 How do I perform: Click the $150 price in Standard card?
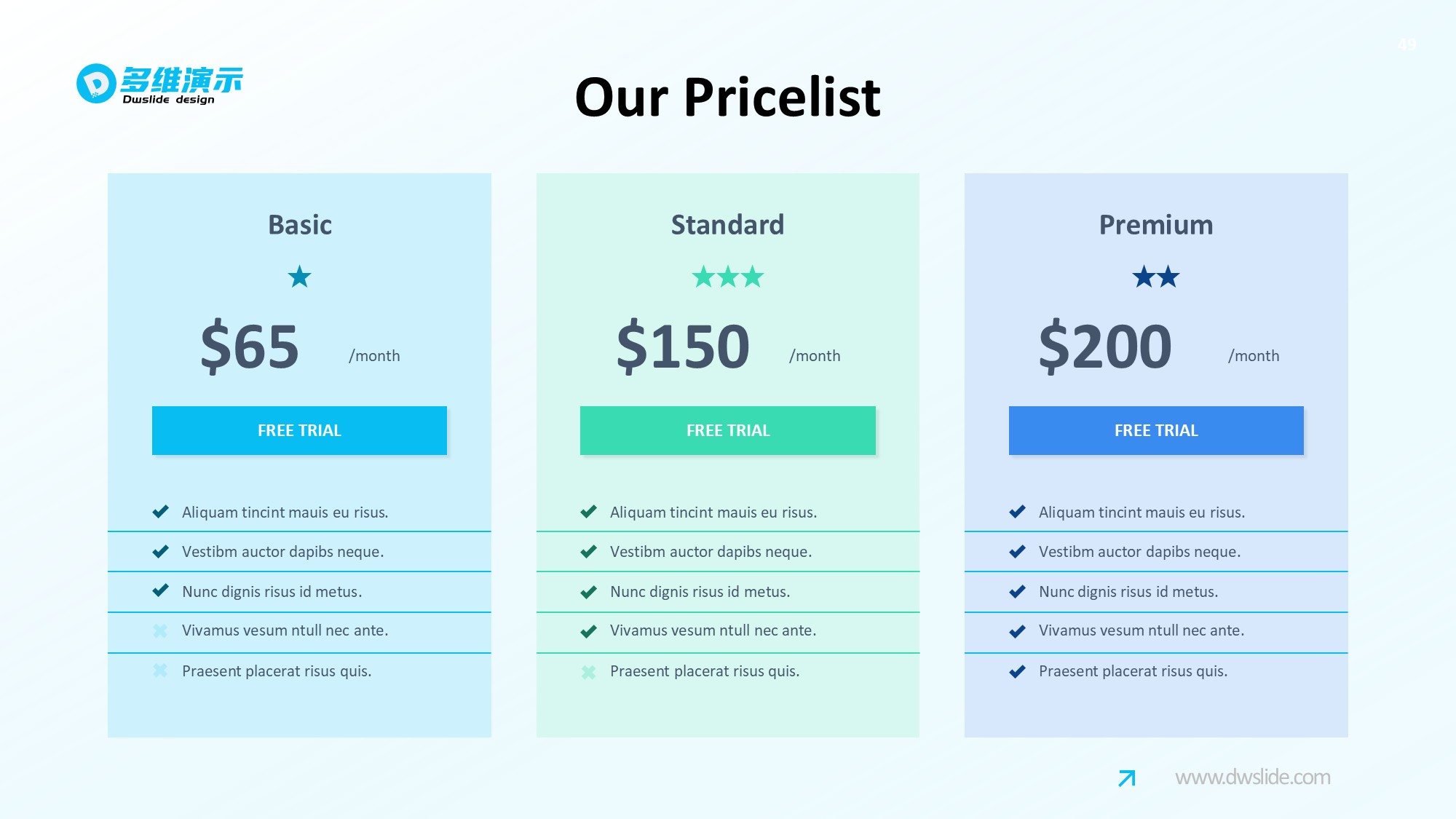point(683,347)
